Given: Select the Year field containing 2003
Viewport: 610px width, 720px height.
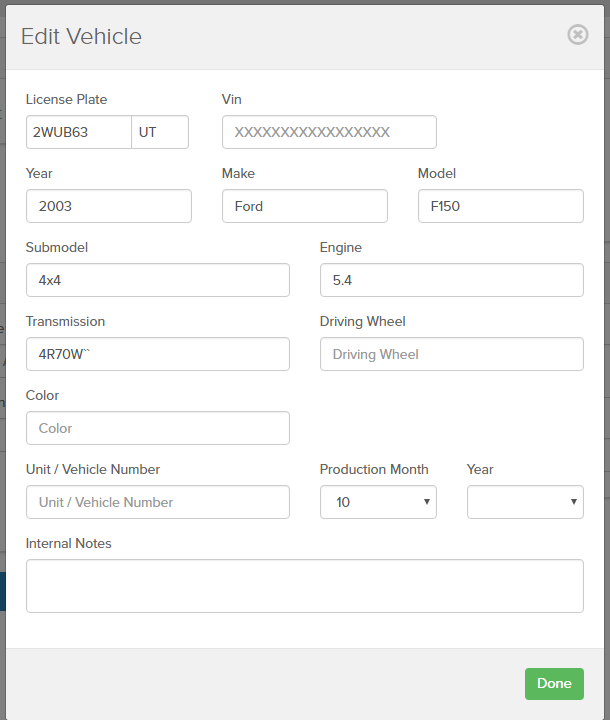Looking at the screenshot, I should pyautogui.click(x=109, y=206).
